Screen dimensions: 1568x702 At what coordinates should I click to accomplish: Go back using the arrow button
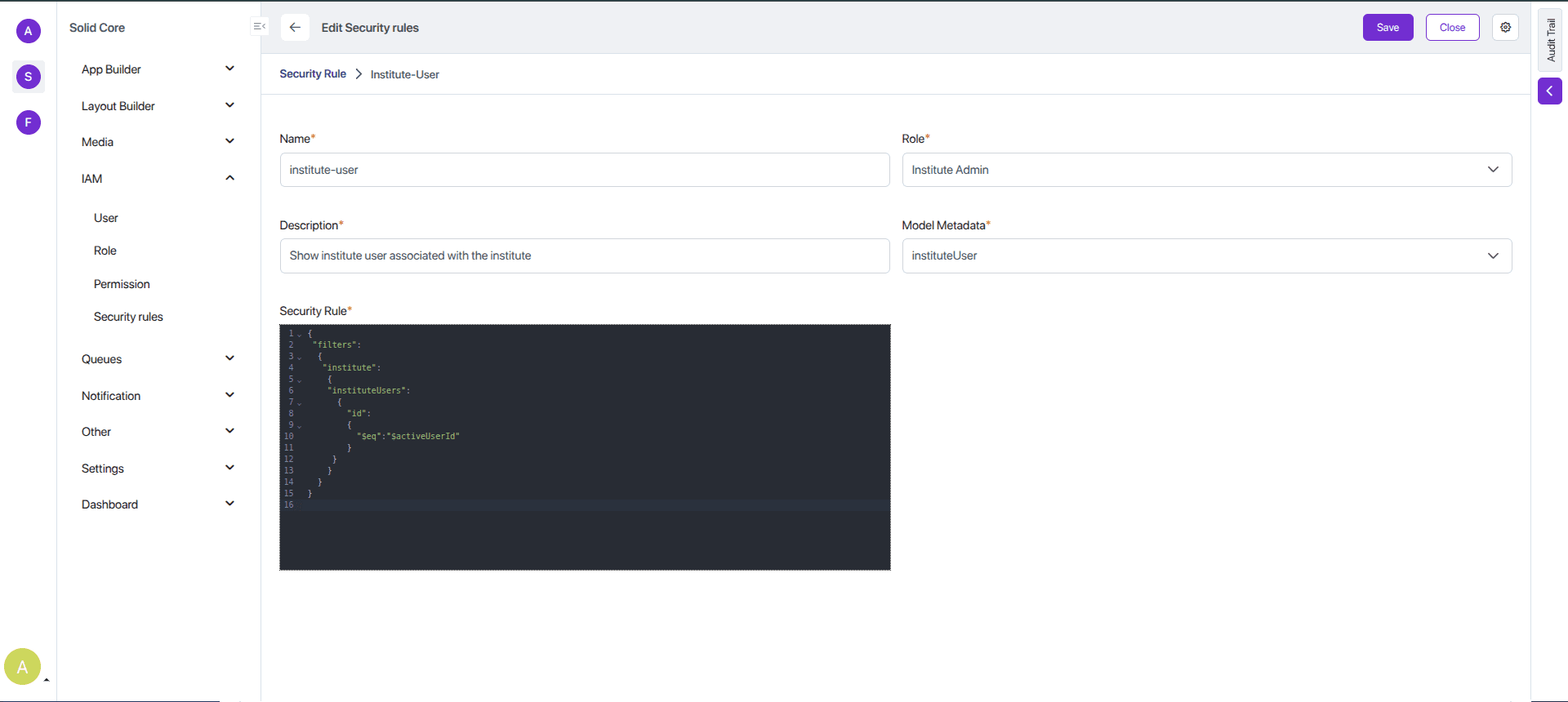coord(295,27)
